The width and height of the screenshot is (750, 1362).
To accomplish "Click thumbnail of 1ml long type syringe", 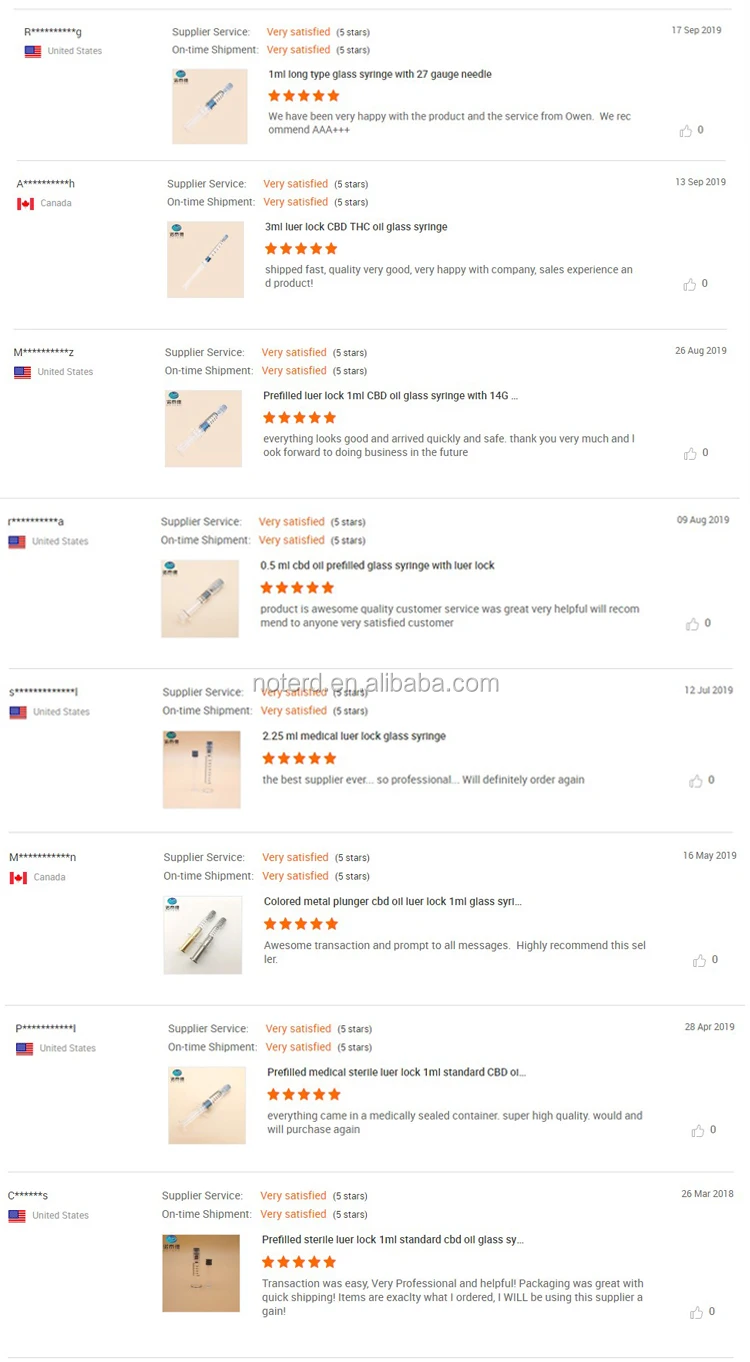I will tap(210, 106).
